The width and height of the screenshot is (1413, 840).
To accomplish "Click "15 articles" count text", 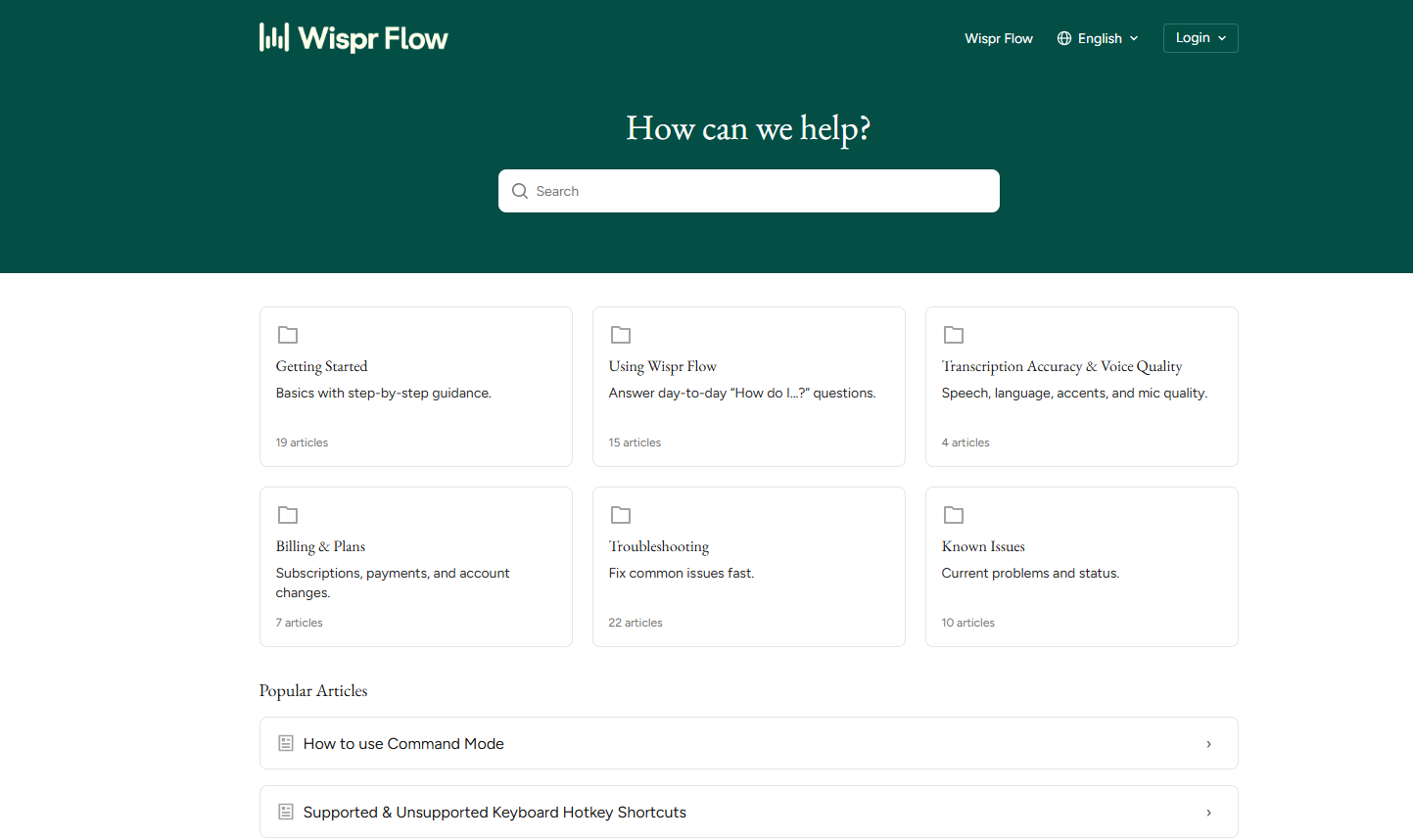I will [x=635, y=443].
